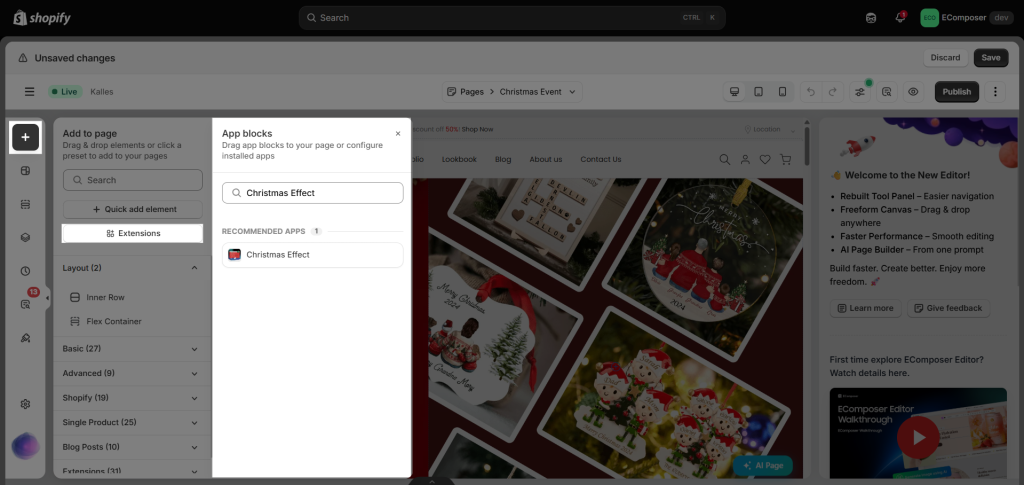The width and height of the screenshot is (1024, 485).
Task: Click the Lookbook menu item
Action: pos(459,159)
